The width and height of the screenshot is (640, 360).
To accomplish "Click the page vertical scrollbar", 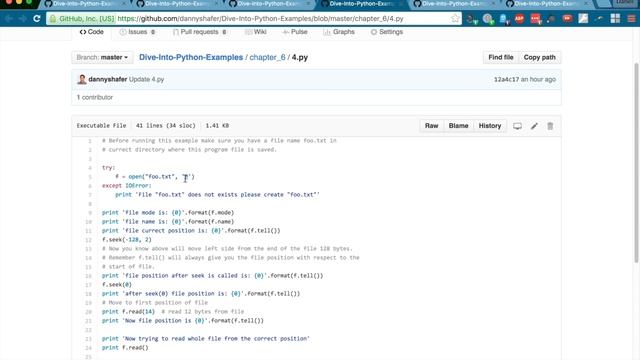I will pos(636,163).
